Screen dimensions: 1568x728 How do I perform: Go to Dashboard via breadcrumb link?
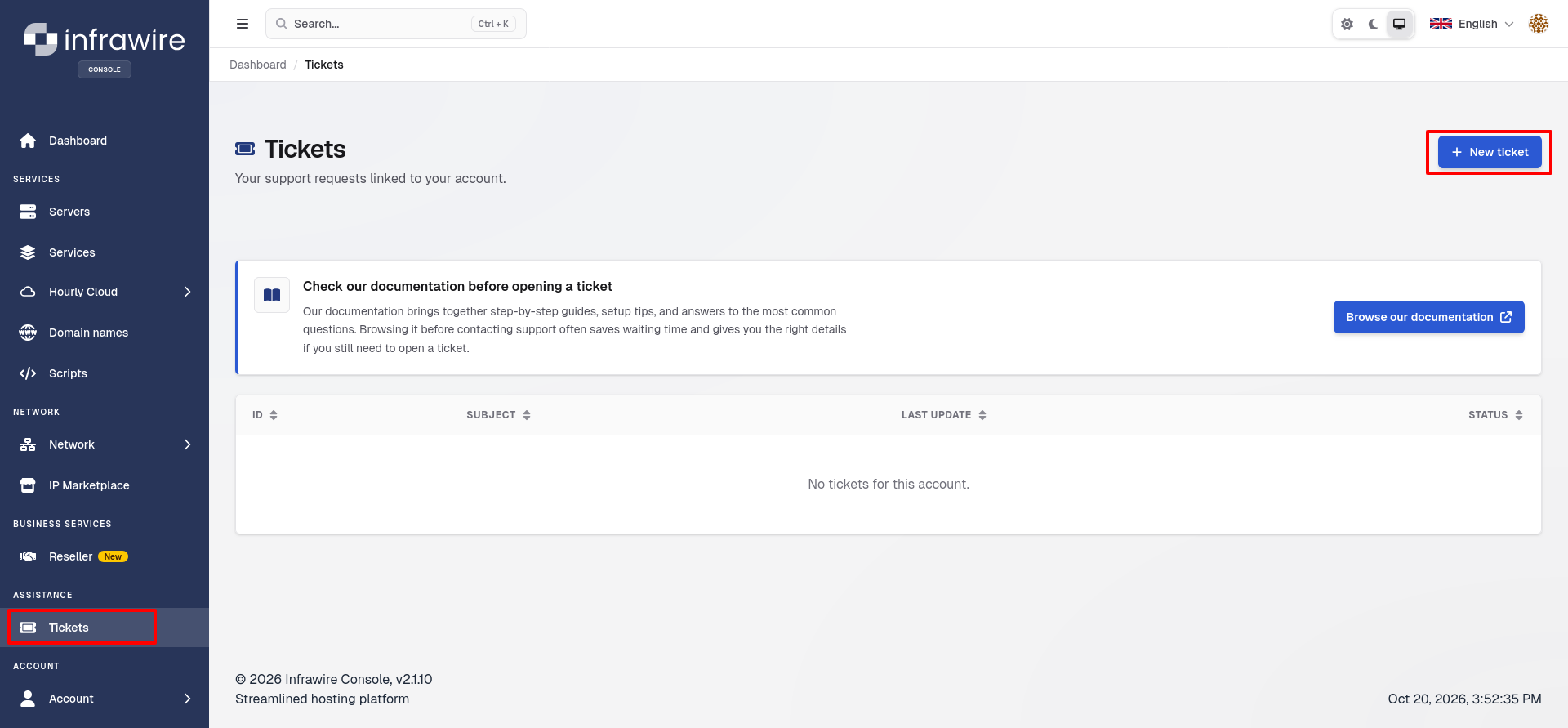click(258, 65)
